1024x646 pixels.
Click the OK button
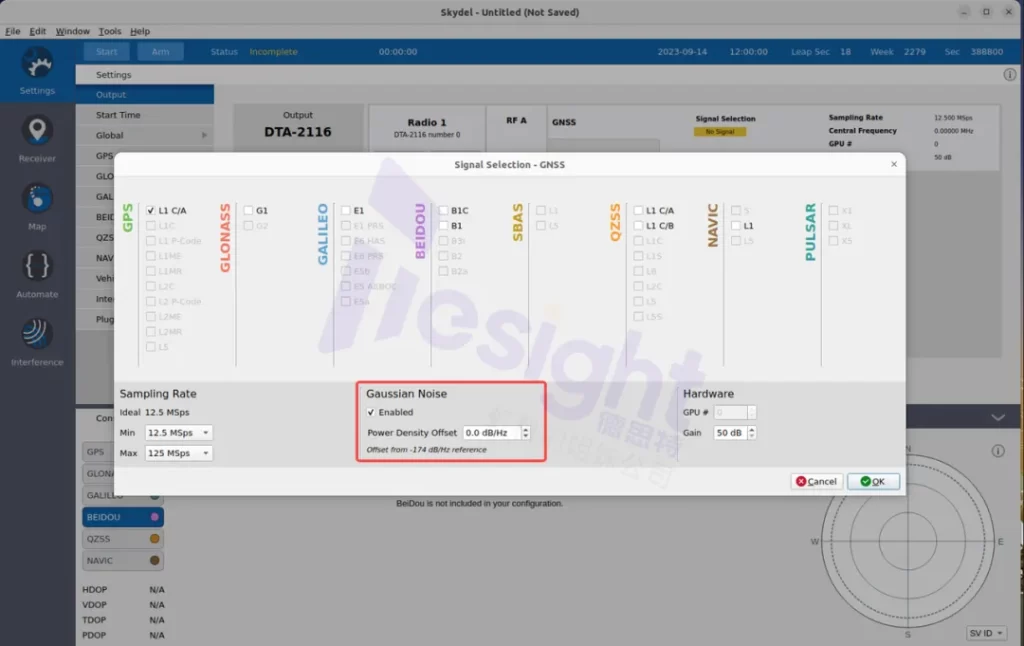click(873, 481)
